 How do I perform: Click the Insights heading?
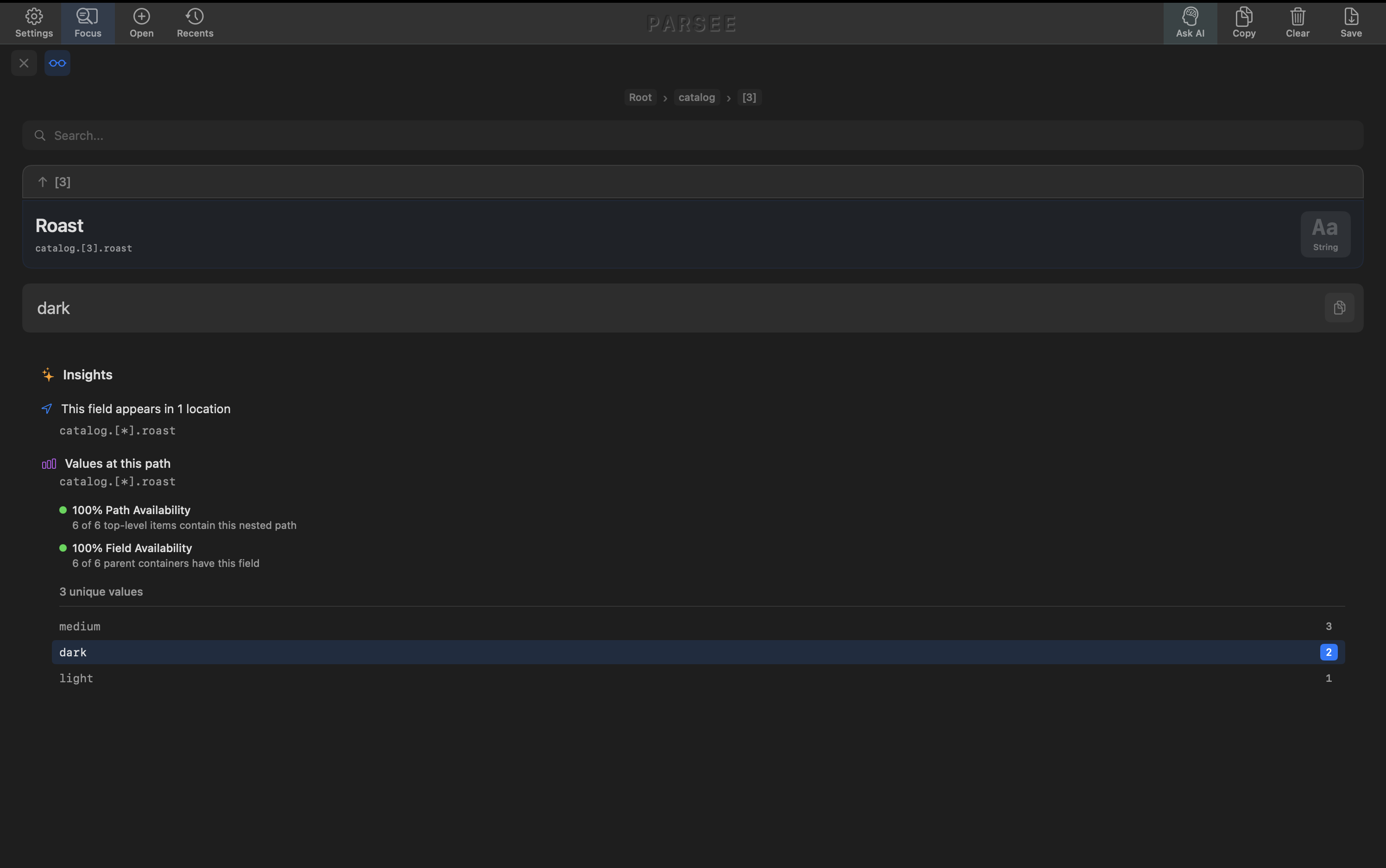pos(88,375)
